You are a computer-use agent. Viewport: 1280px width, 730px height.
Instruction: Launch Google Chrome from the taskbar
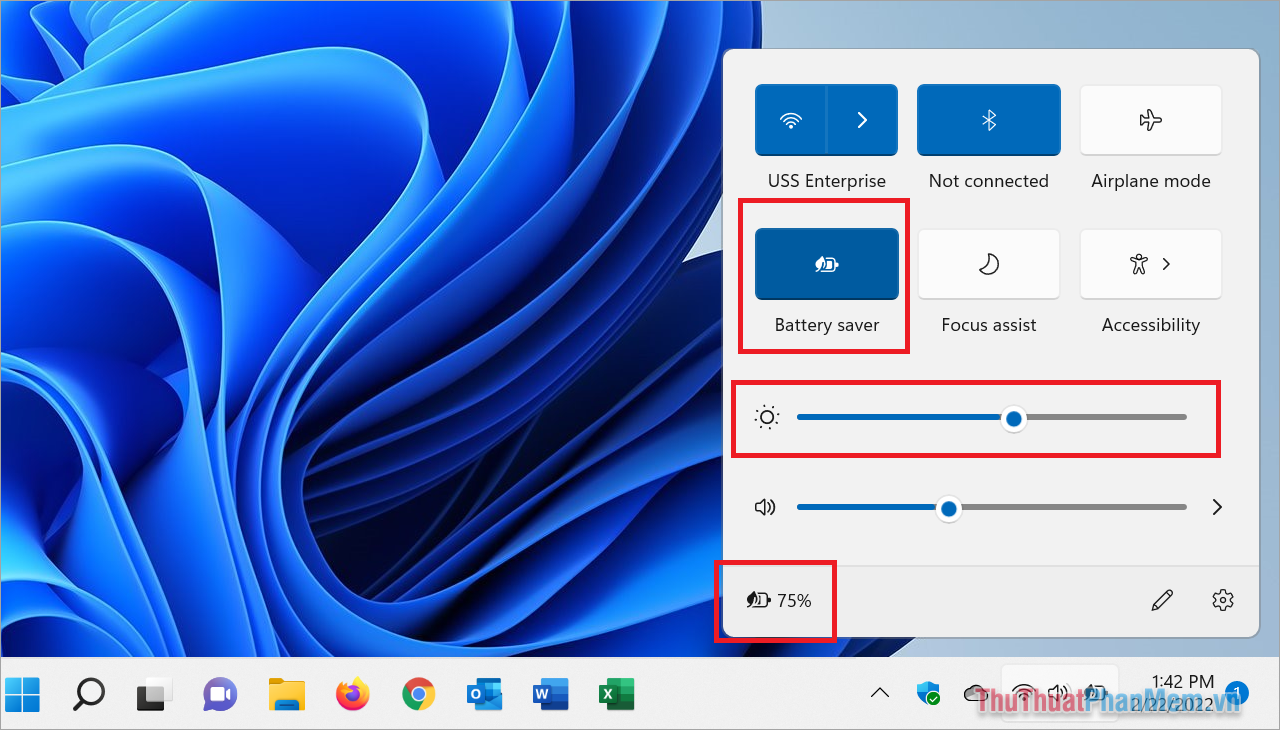click(418, 693)
